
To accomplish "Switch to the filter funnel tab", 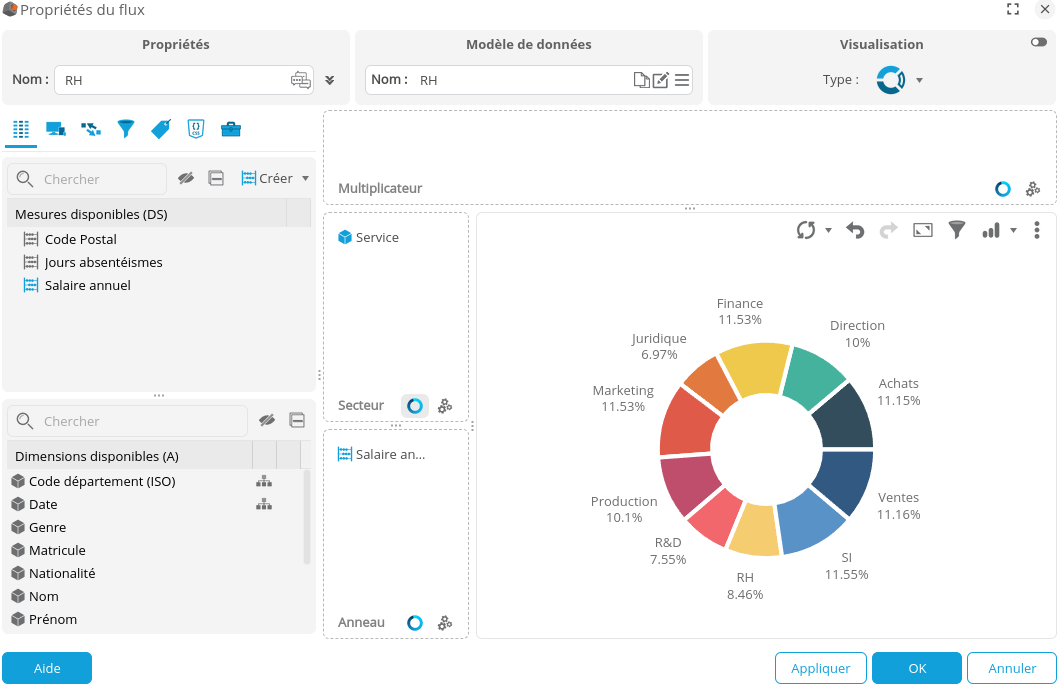I will 125,129.
